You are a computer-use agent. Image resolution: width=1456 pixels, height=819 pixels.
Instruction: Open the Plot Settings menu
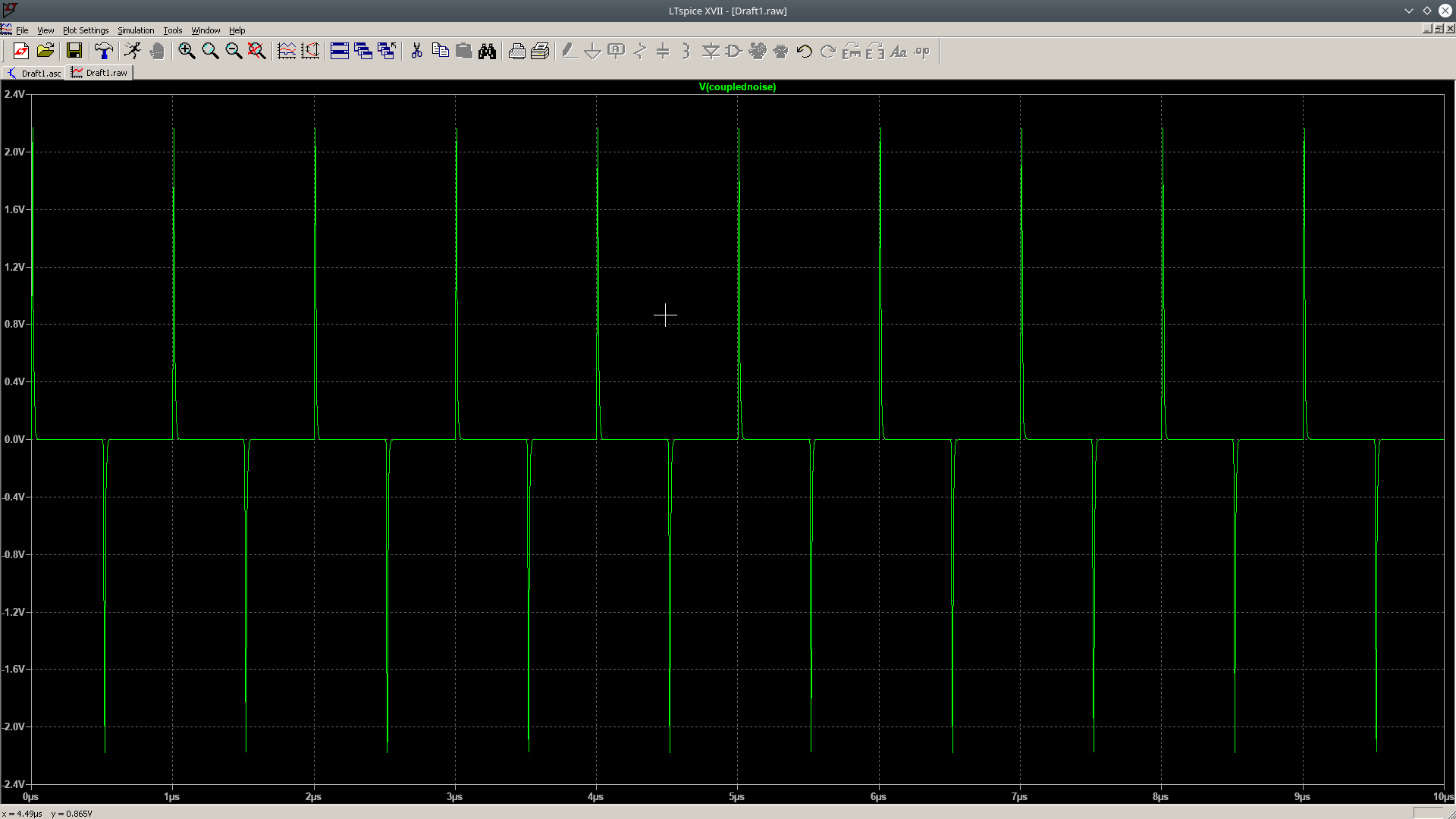click(86, 30)
